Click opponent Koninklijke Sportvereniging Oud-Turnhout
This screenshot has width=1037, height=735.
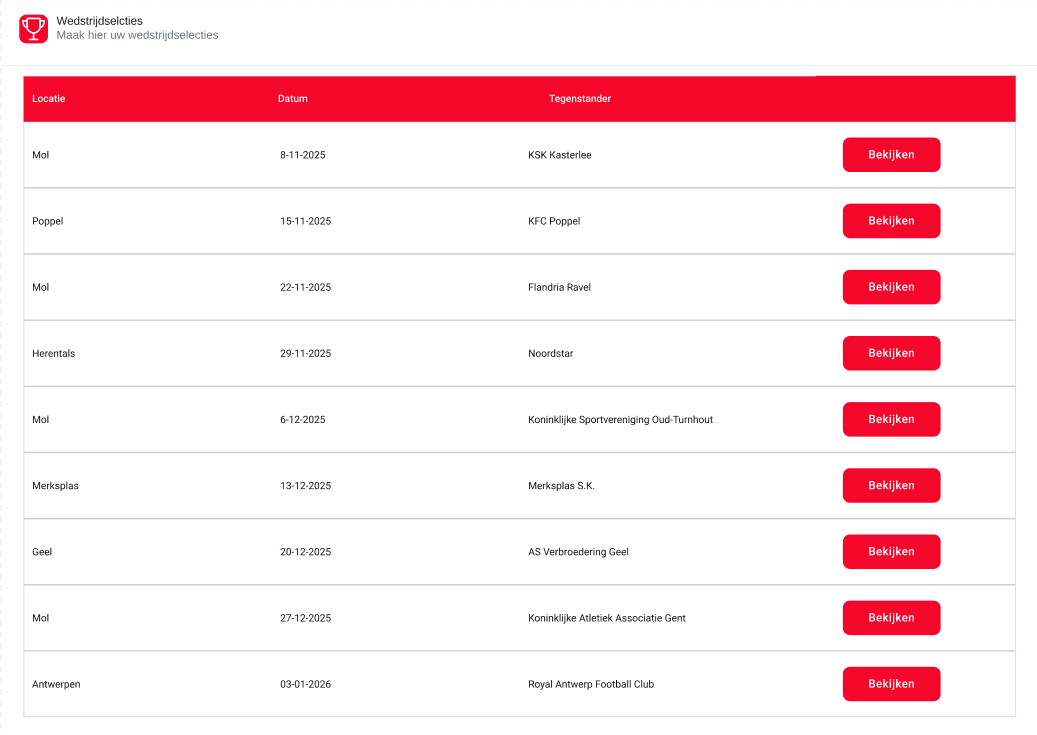620,419
